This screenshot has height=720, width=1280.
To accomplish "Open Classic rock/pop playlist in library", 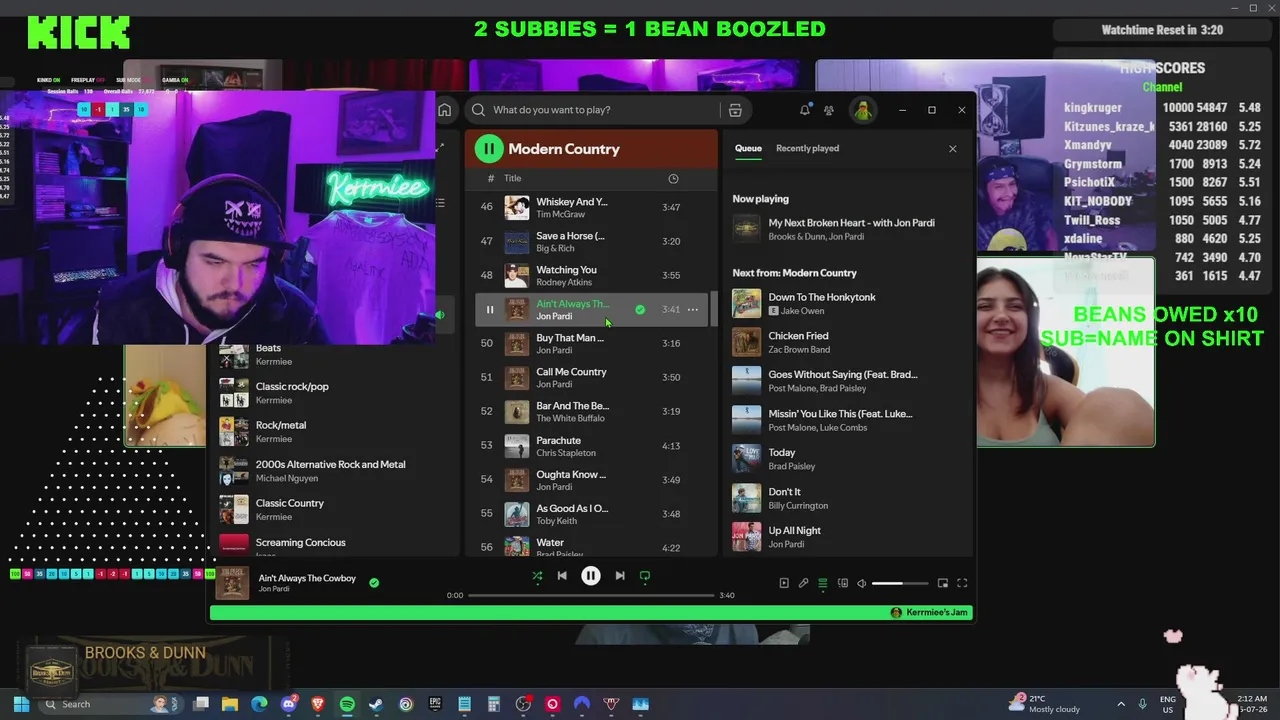I will 335,393.
